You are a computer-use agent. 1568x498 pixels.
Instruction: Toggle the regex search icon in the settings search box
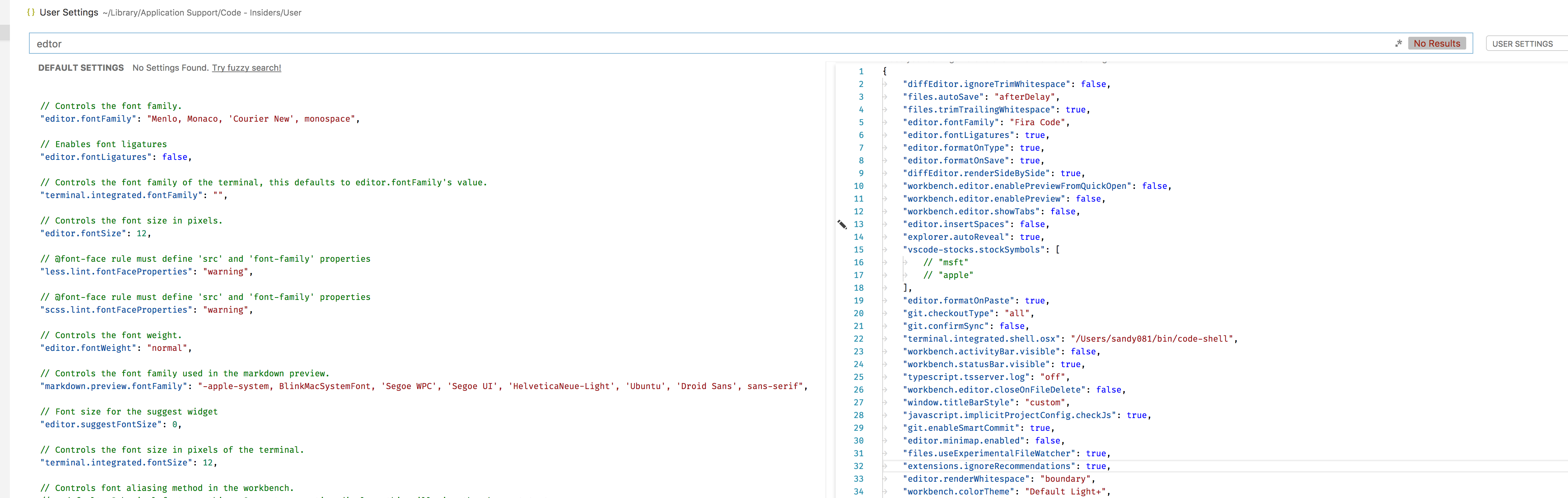(x=1398, y=43)
